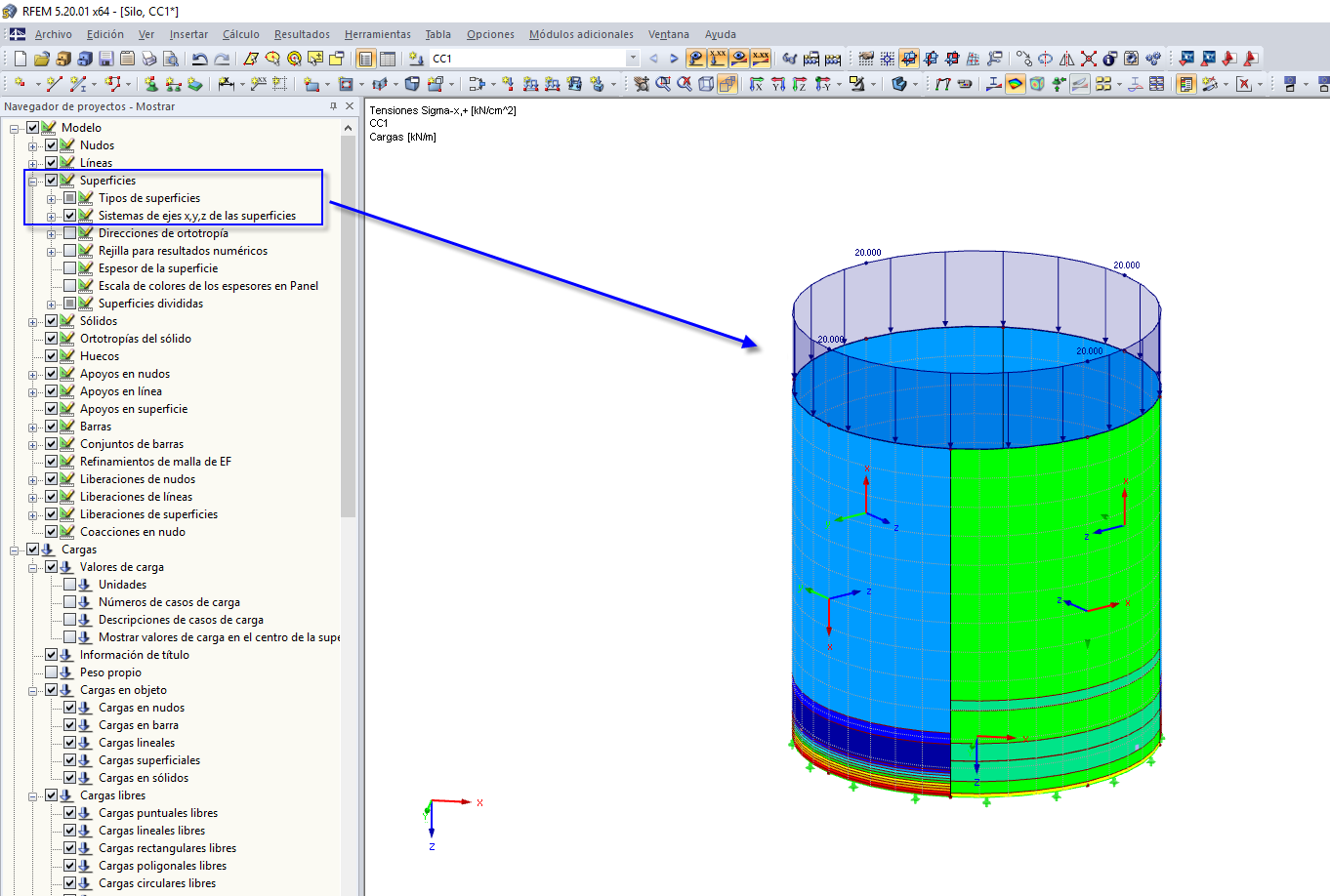Collapse the Modelo tree node
Screen dimensions: 1330x896
(x=15, y=128)
